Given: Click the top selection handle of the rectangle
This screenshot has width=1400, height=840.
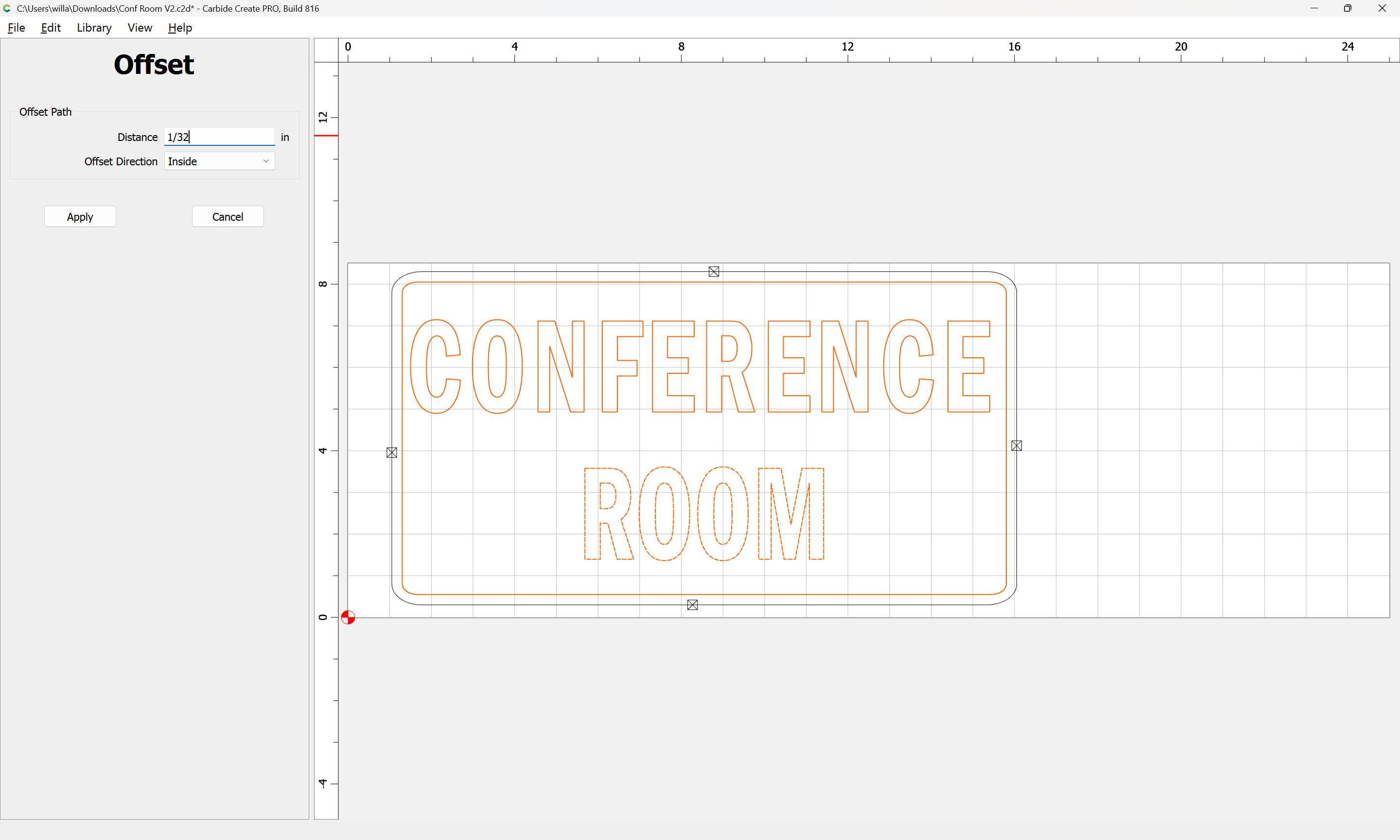Looking at the screenshot, I should [714, 272].
